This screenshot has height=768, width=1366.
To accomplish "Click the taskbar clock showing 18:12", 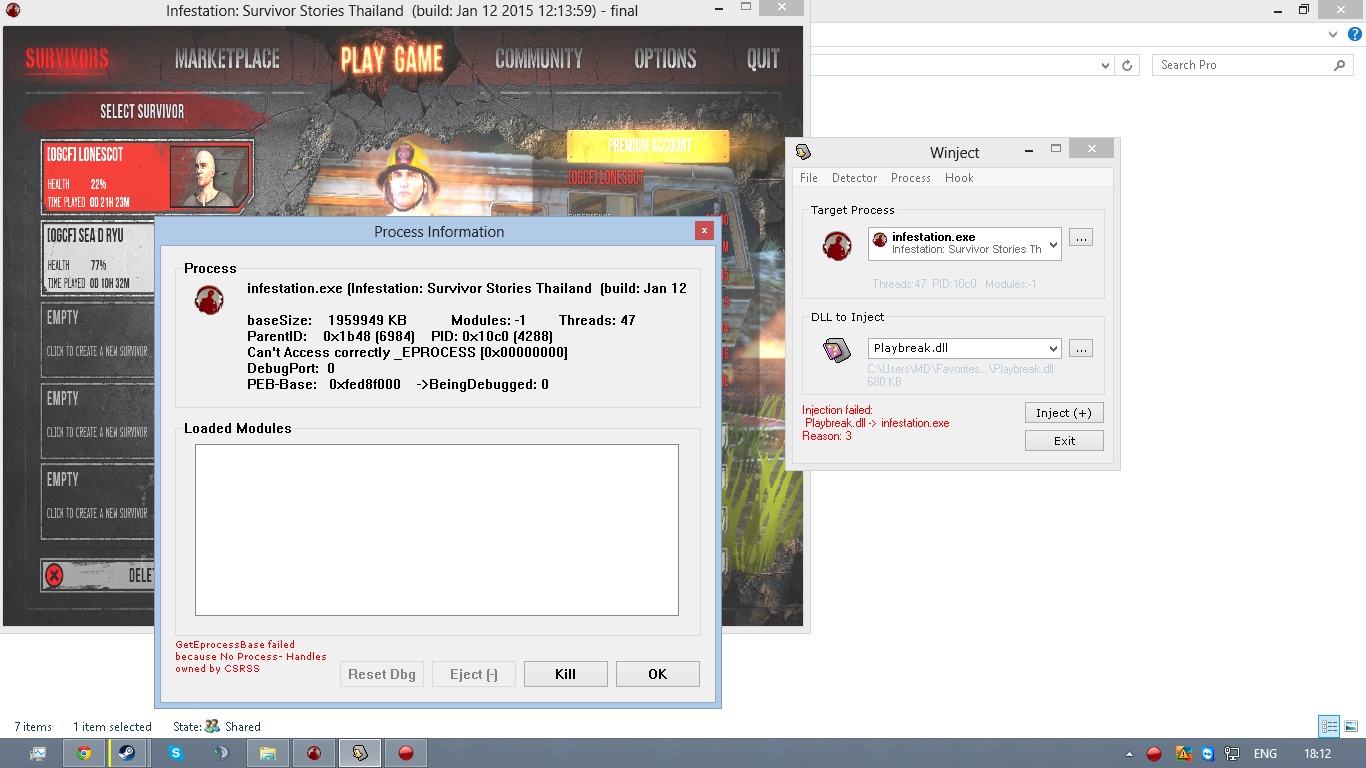I will tap(1318, 754).
